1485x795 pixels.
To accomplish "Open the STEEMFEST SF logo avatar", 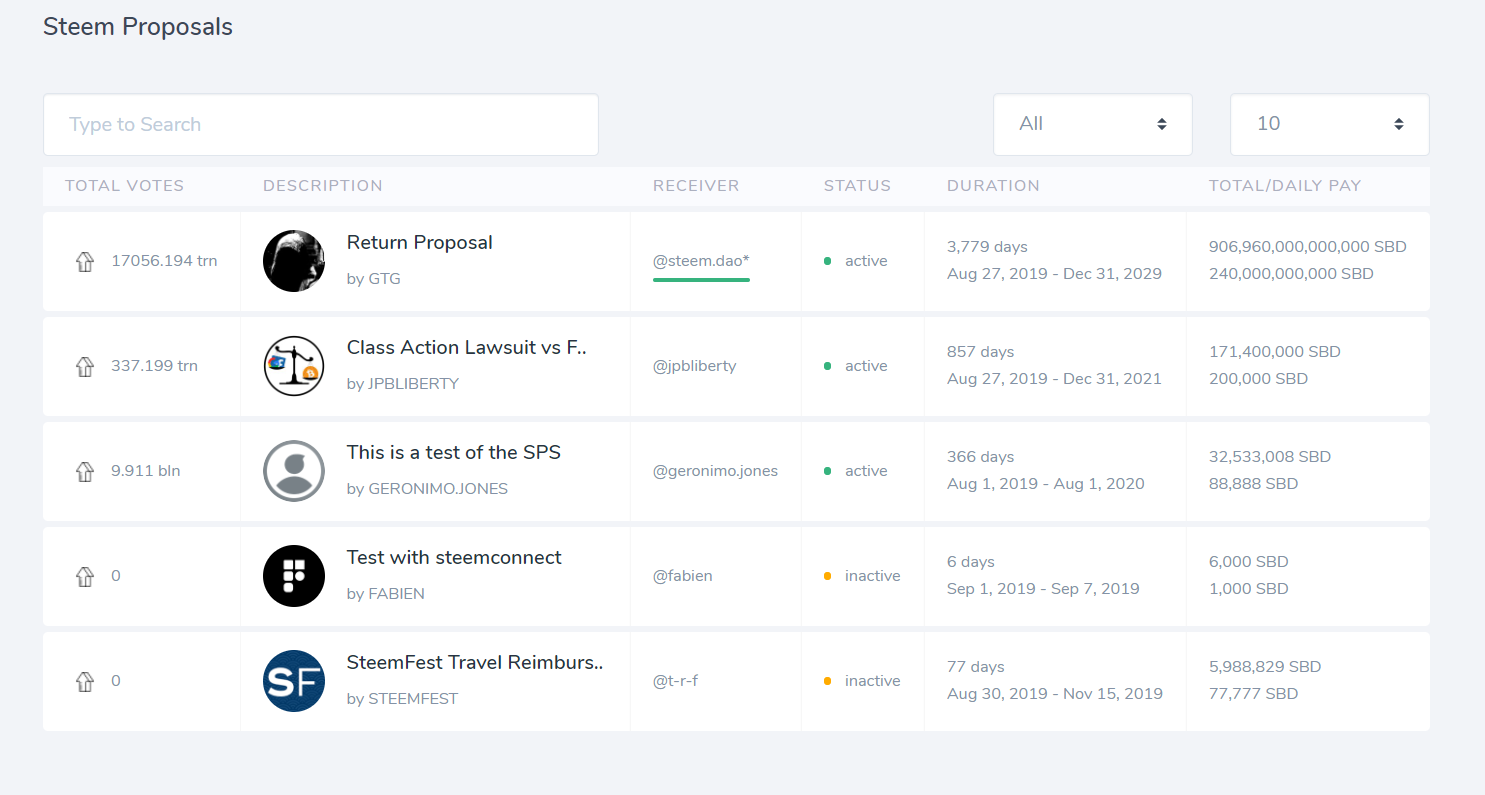I will coord(294,681).
